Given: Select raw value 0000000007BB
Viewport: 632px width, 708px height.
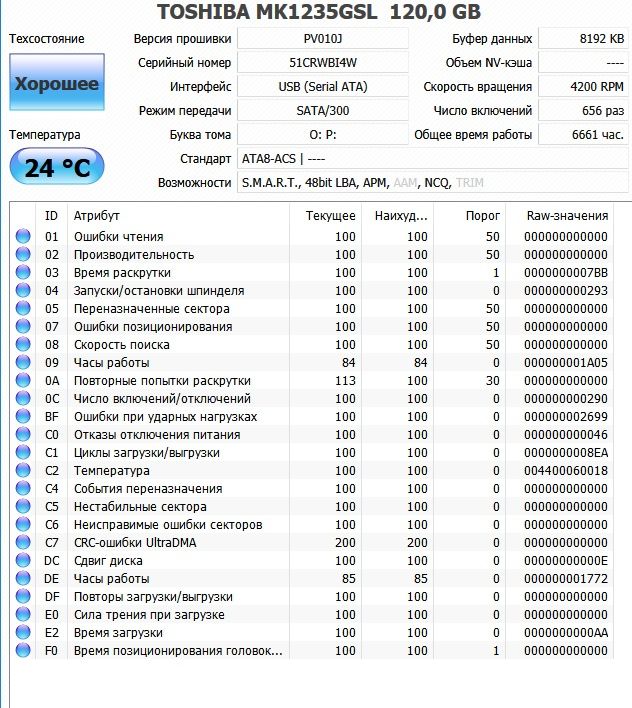Looking at the screenshot, I should click(x=566, y=273).
